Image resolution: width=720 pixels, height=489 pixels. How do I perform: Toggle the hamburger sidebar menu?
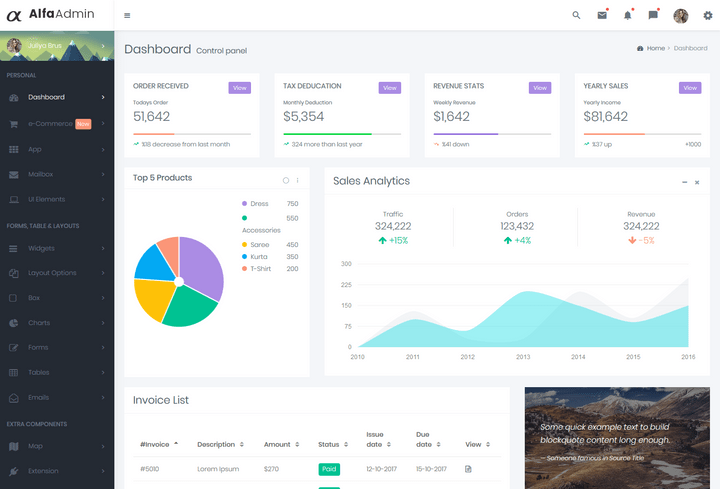(127, 16)
